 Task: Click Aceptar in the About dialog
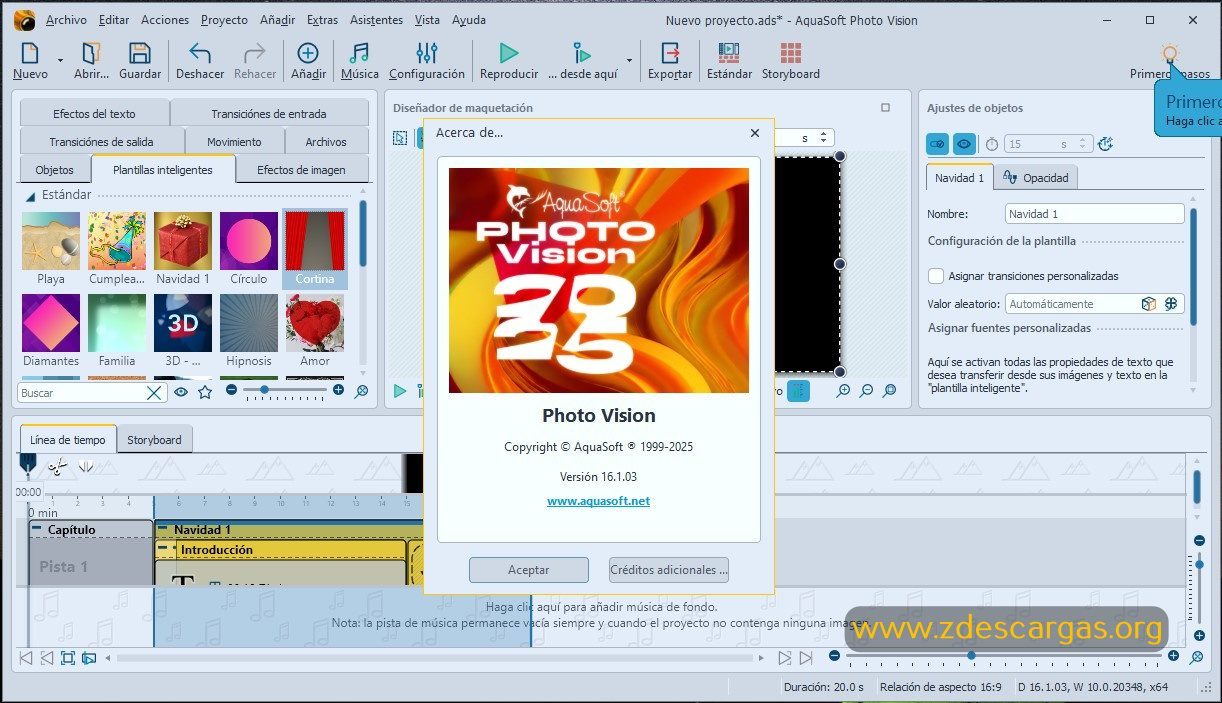528,570
